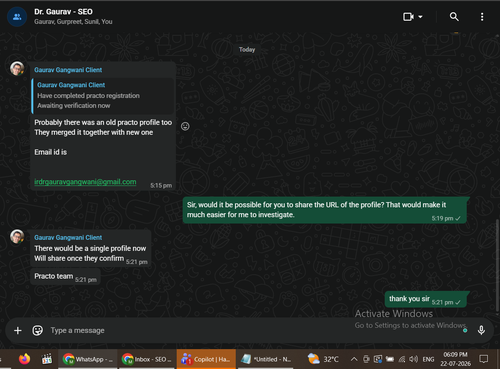Start a video call with camera icon
The height and width of the screenshot is (369, 500).
[408, 17]
